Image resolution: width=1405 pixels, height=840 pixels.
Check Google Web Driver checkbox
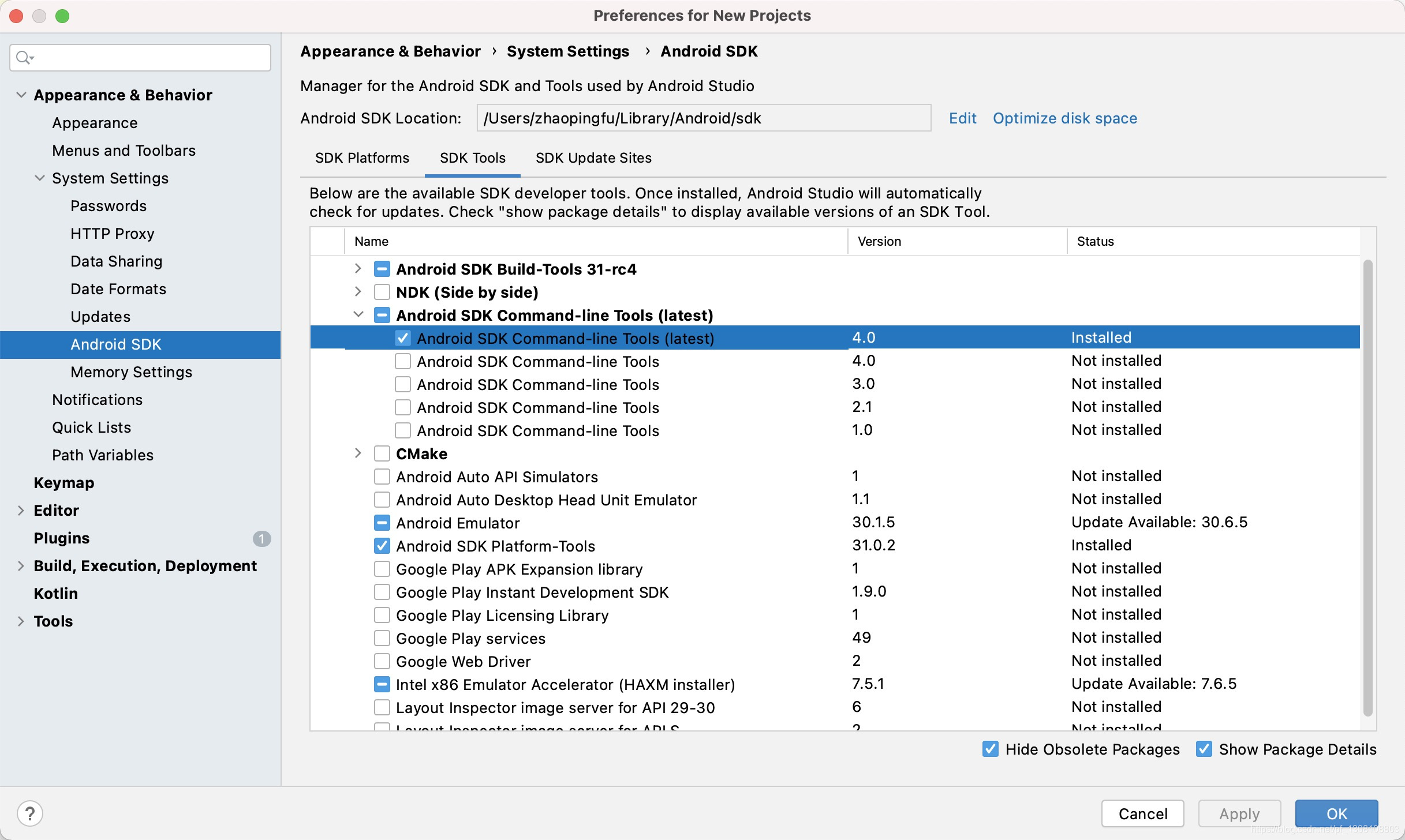point(382,661)
